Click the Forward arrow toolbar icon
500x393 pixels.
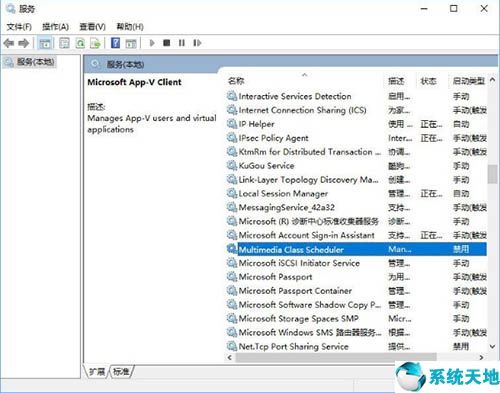point(24,43)
